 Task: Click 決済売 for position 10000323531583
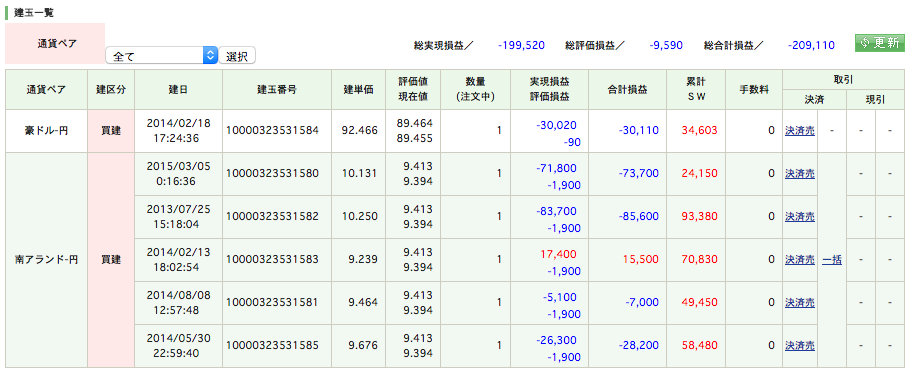point(800,260)
